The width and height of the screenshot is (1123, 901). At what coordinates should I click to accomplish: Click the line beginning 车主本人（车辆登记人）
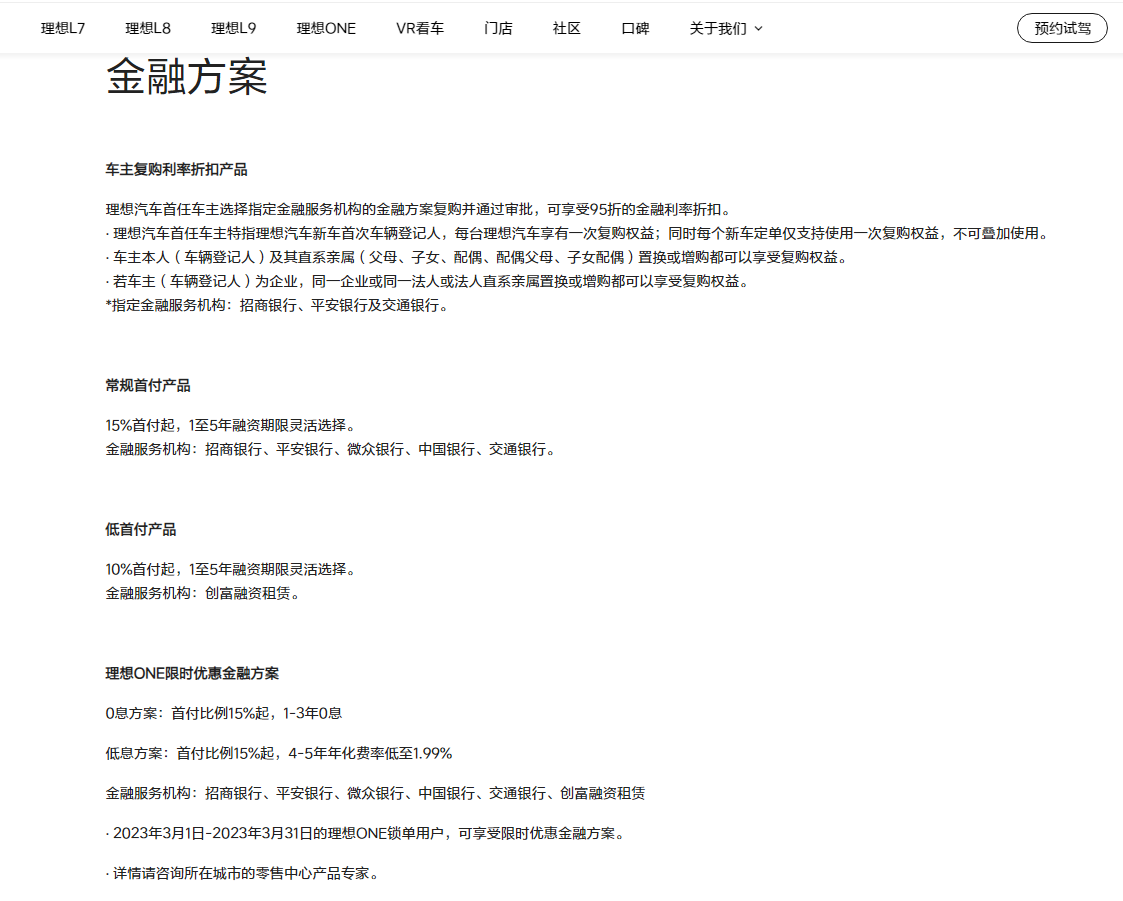[x=478, y=257]
